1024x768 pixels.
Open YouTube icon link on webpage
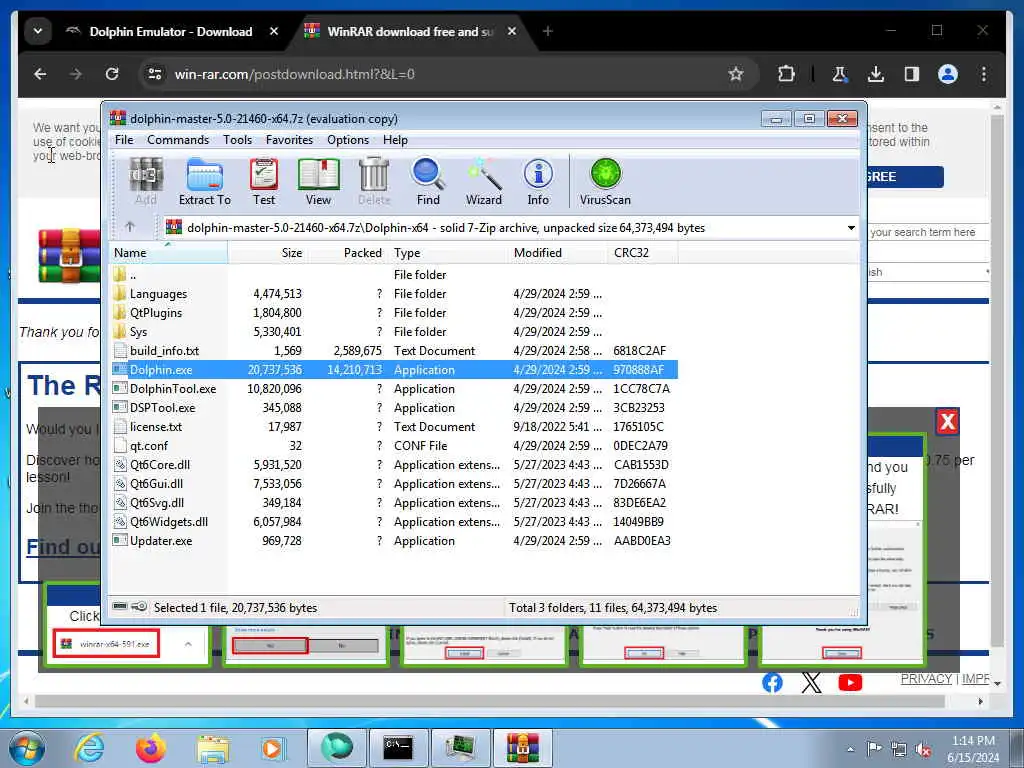[850, 682]
